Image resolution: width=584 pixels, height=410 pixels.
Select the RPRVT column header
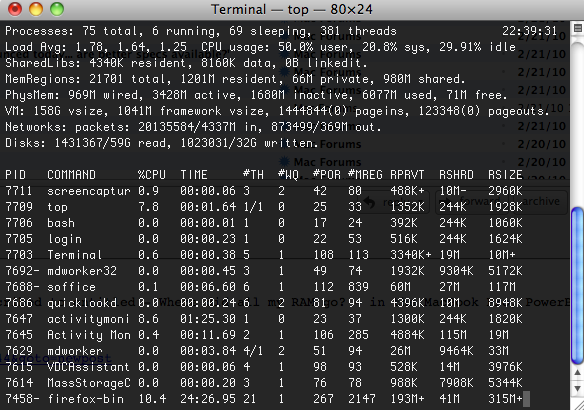click(x=407, y=175)
